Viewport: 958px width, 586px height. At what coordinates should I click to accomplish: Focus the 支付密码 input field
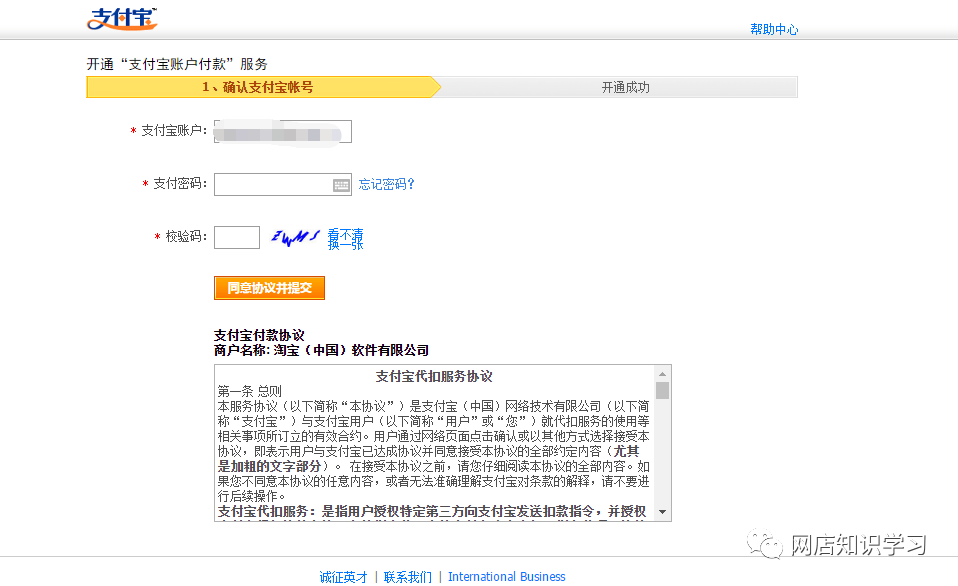tap(283, 185)
